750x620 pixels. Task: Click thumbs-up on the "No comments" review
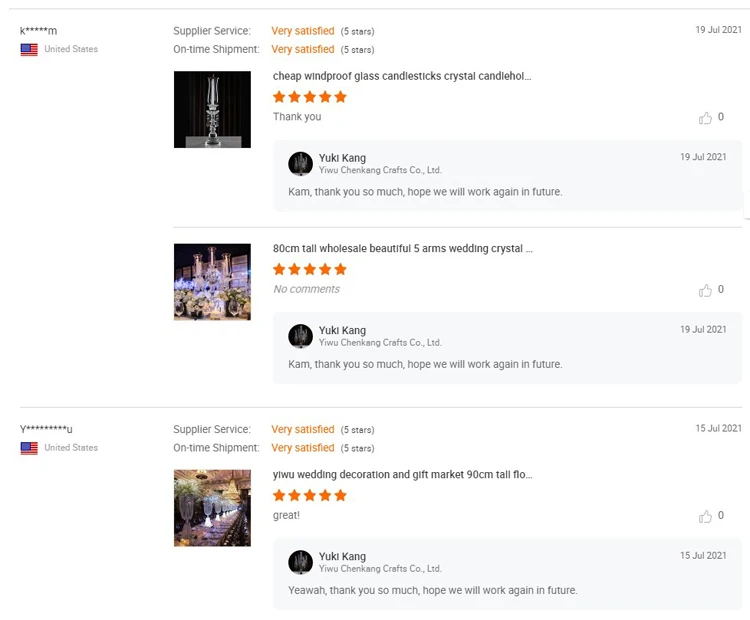[705, 290]
